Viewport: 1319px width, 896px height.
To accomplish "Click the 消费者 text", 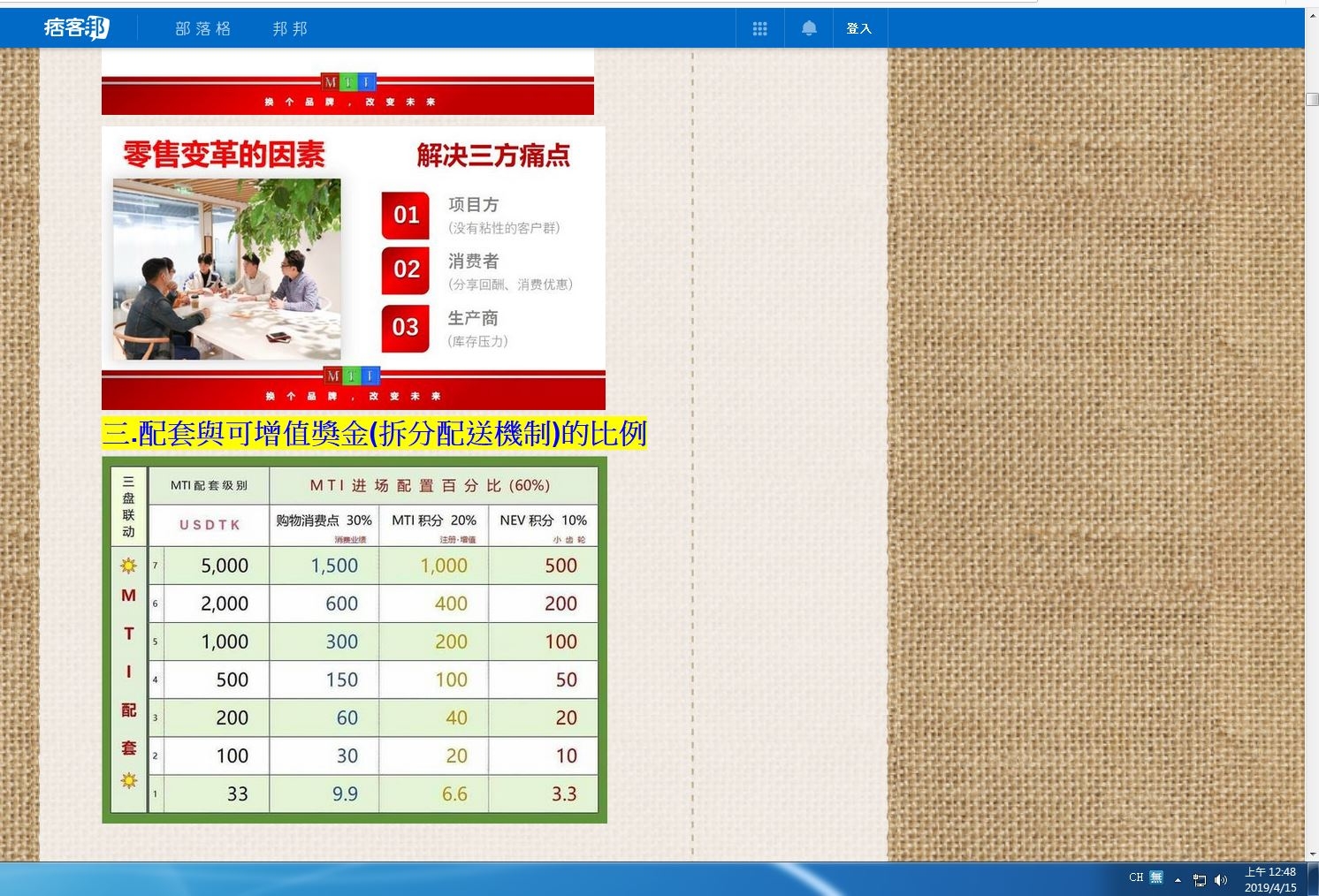I will pyautogui.click(x=474, y=262).
